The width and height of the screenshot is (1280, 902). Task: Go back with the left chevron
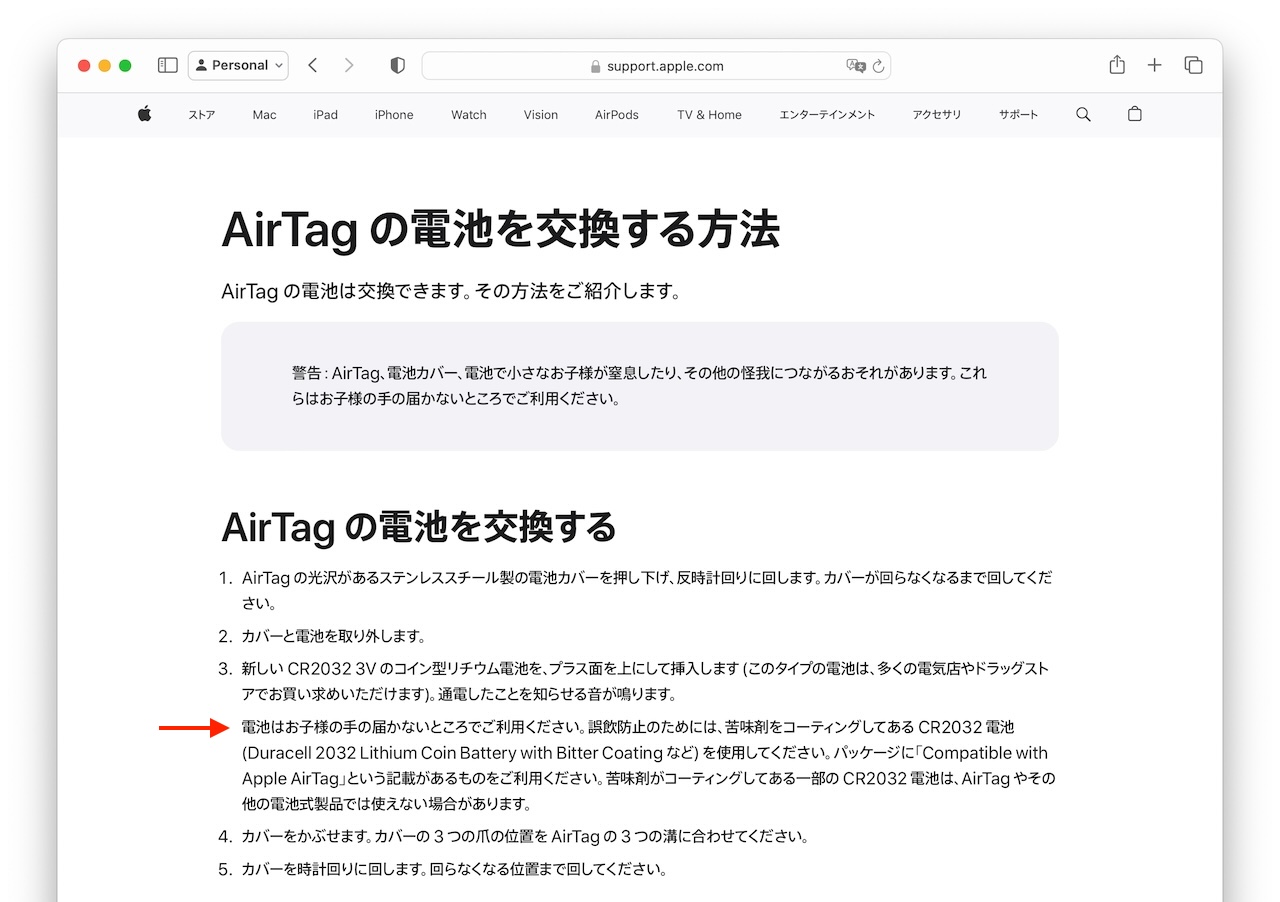pos(313,65)
